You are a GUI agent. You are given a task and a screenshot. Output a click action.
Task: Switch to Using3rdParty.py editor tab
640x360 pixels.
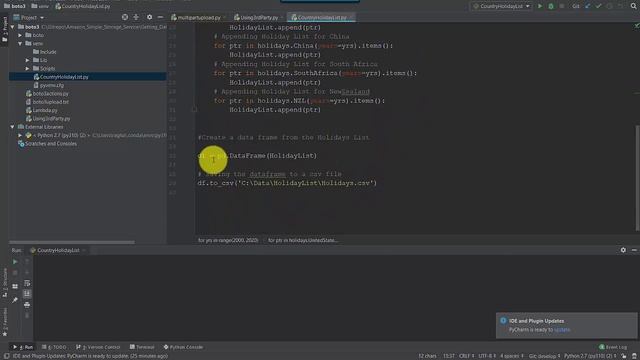point(258,18)
